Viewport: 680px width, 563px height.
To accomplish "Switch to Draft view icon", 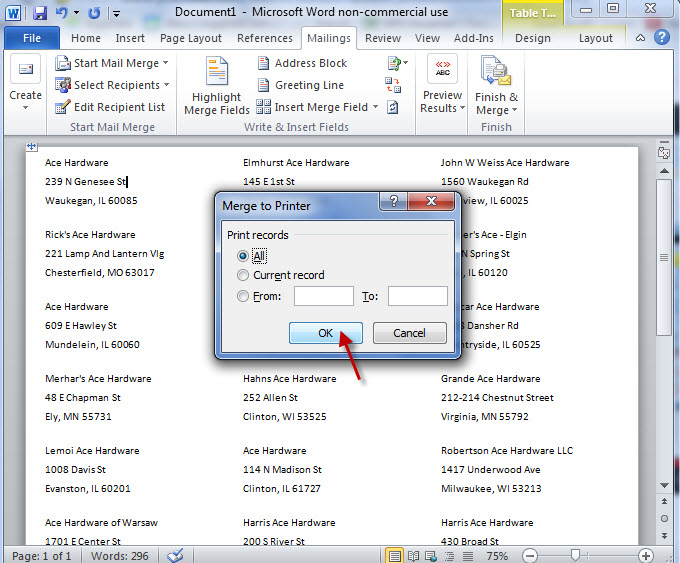I will point(468,556).
